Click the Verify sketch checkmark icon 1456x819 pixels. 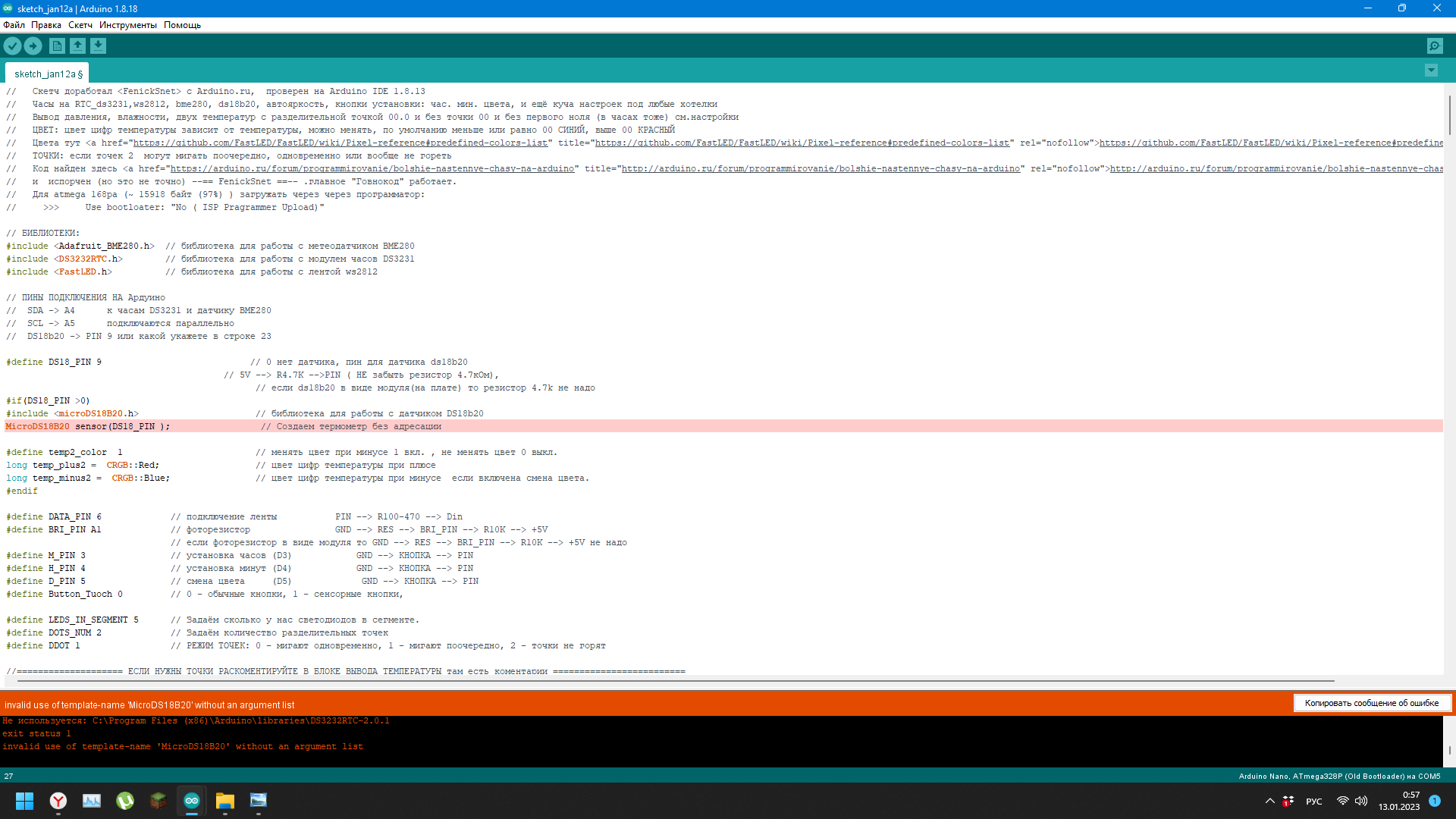coord(12,46)
